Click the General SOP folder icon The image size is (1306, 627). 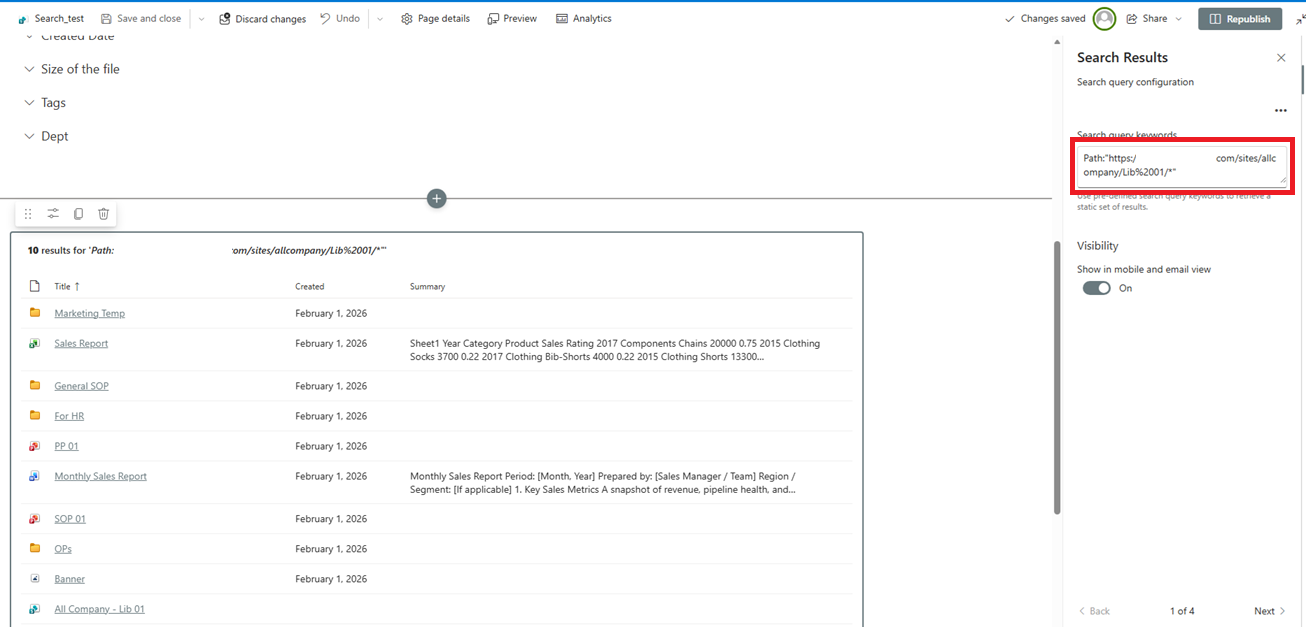point(35,385)
